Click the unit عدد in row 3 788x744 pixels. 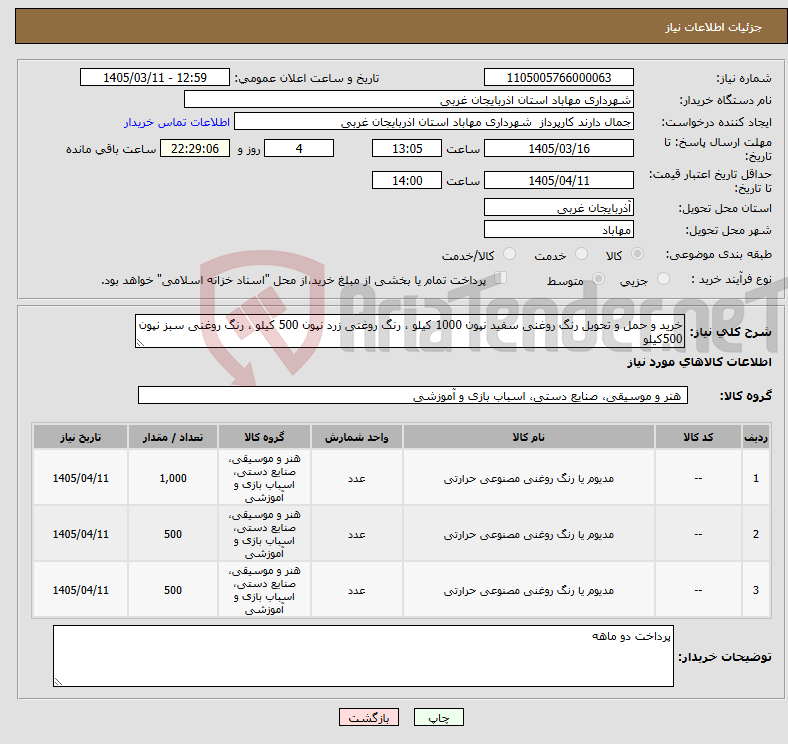click(356, 590)
